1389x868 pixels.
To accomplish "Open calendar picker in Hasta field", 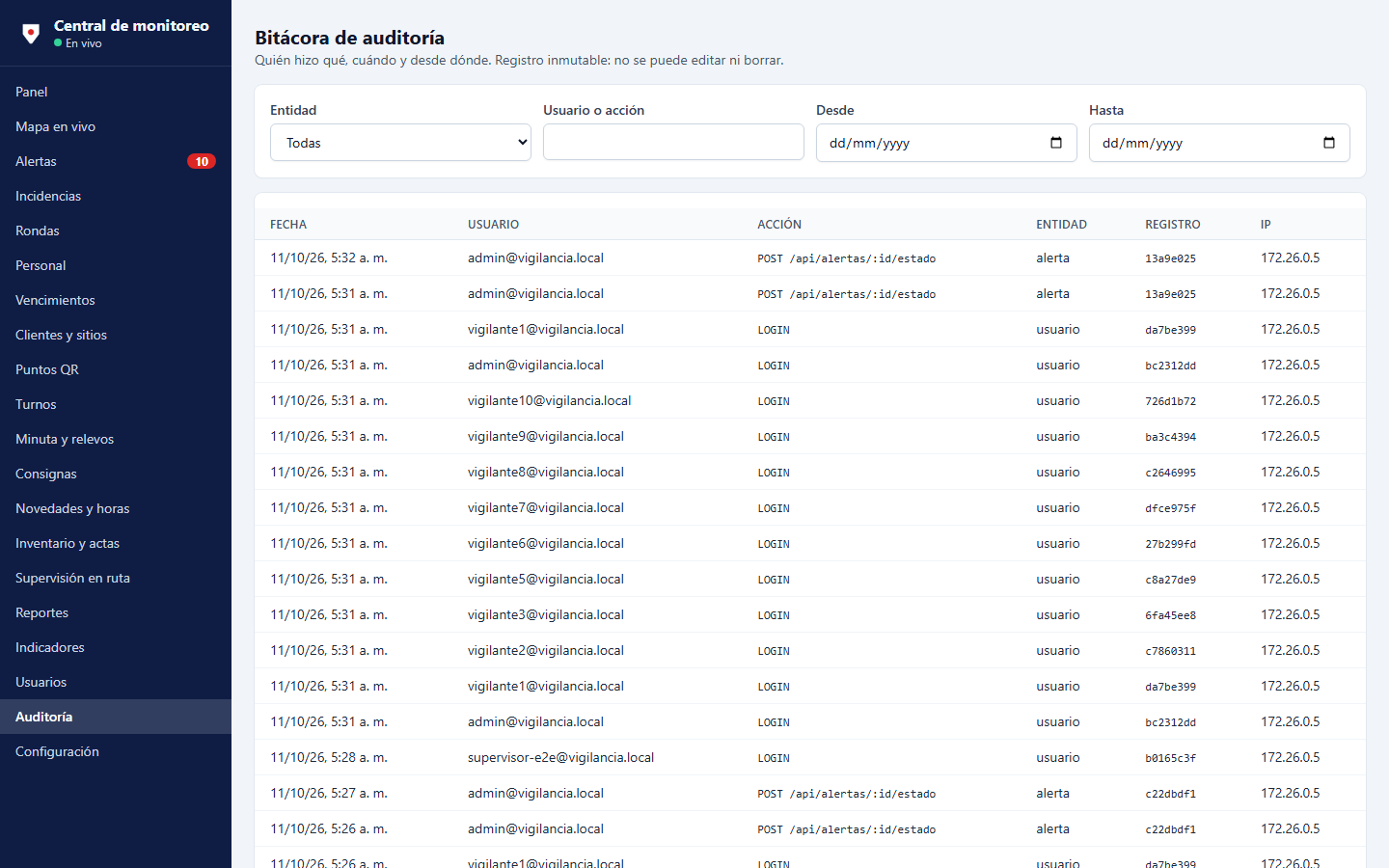I will coord(1329,143).
